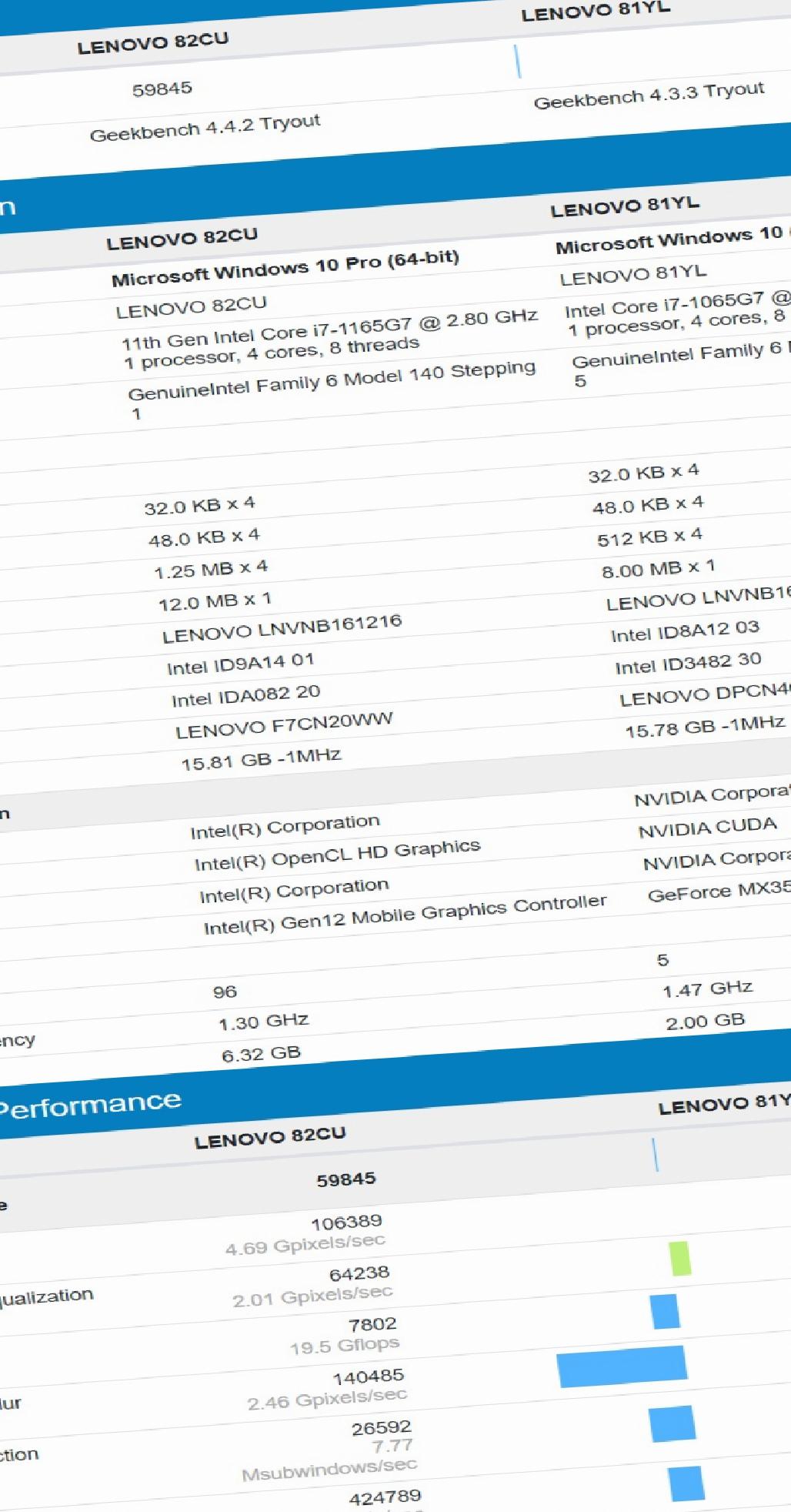Select the '424789' benchmark score
Screen dimensions: 791x1512
[385, 1498]
